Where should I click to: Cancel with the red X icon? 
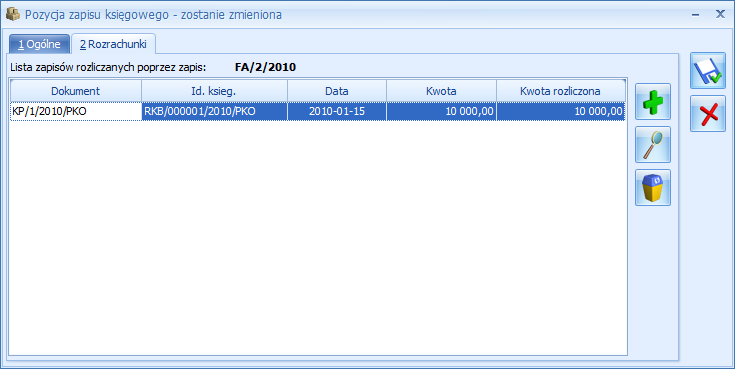pos(708,114)
